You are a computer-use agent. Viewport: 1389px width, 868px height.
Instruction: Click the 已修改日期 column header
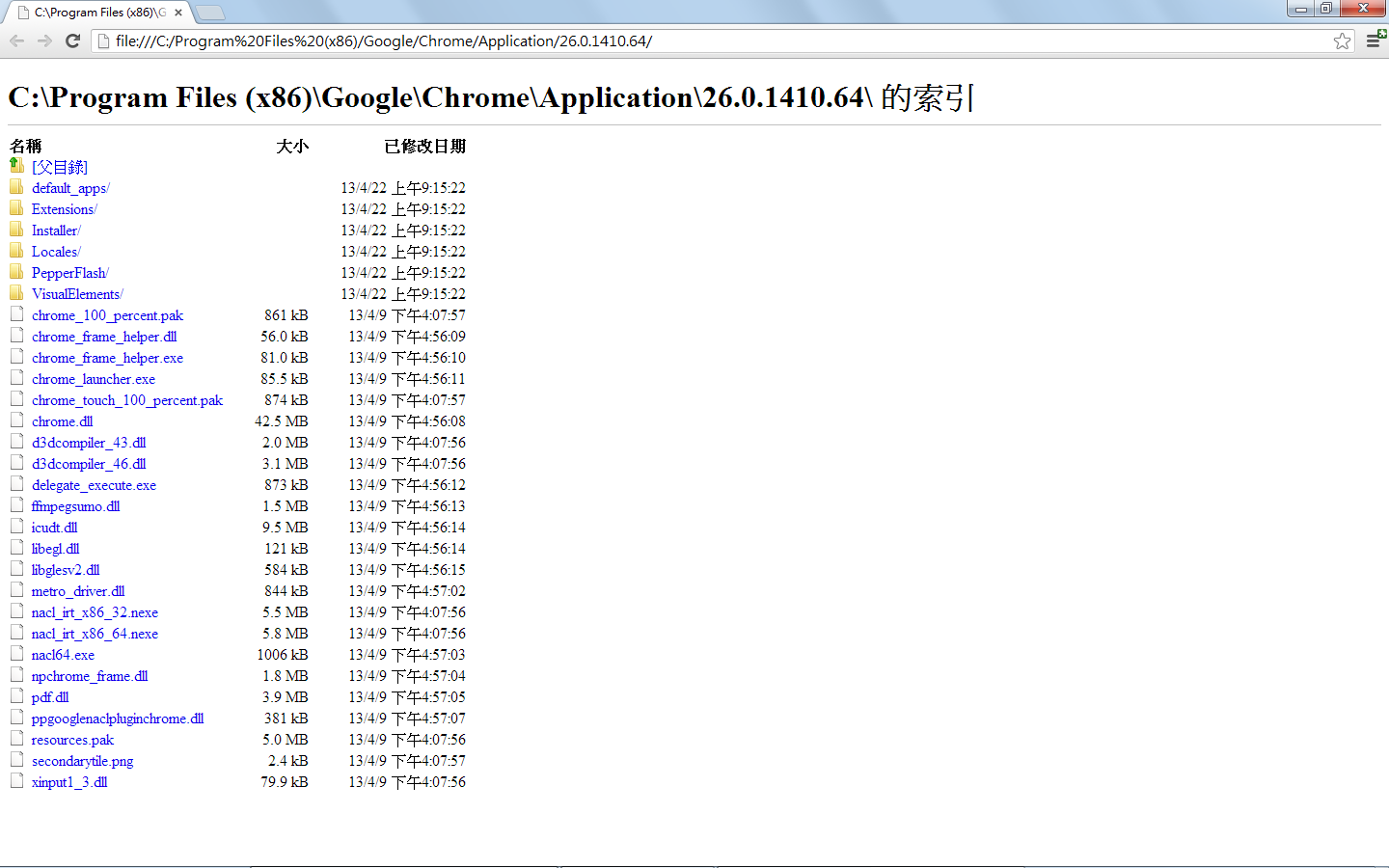point(425,146)
